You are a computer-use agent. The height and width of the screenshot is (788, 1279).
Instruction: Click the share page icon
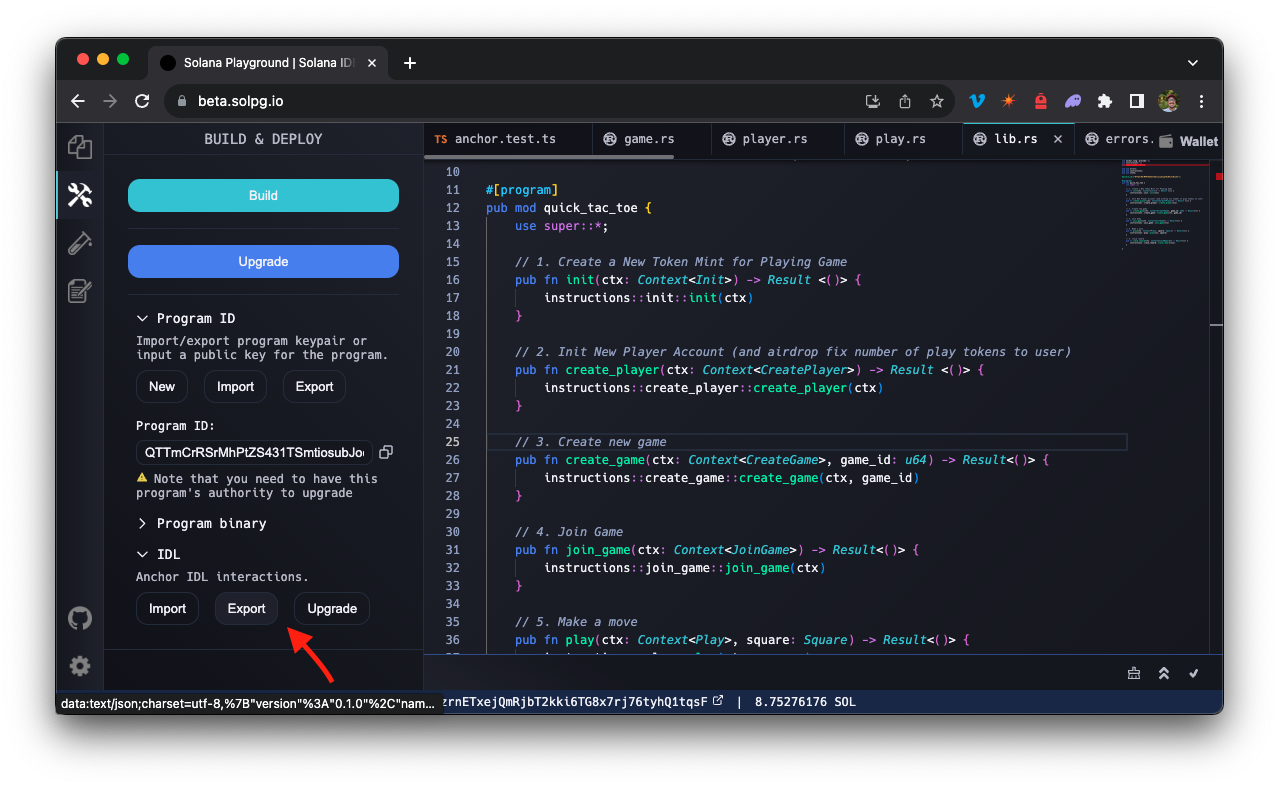click(905, 101)
